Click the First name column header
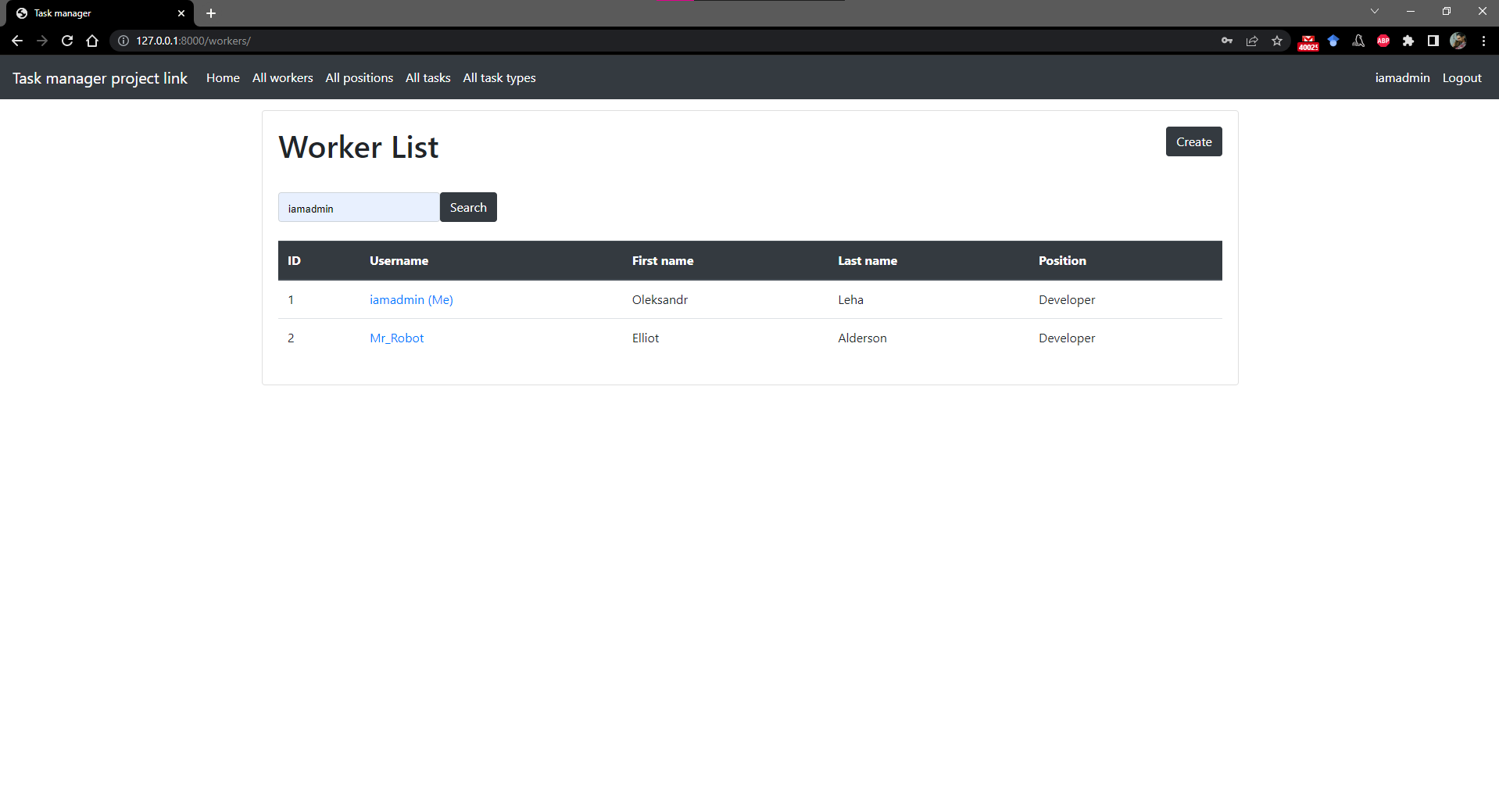1499x812 pixels. [x=663, y=261]
